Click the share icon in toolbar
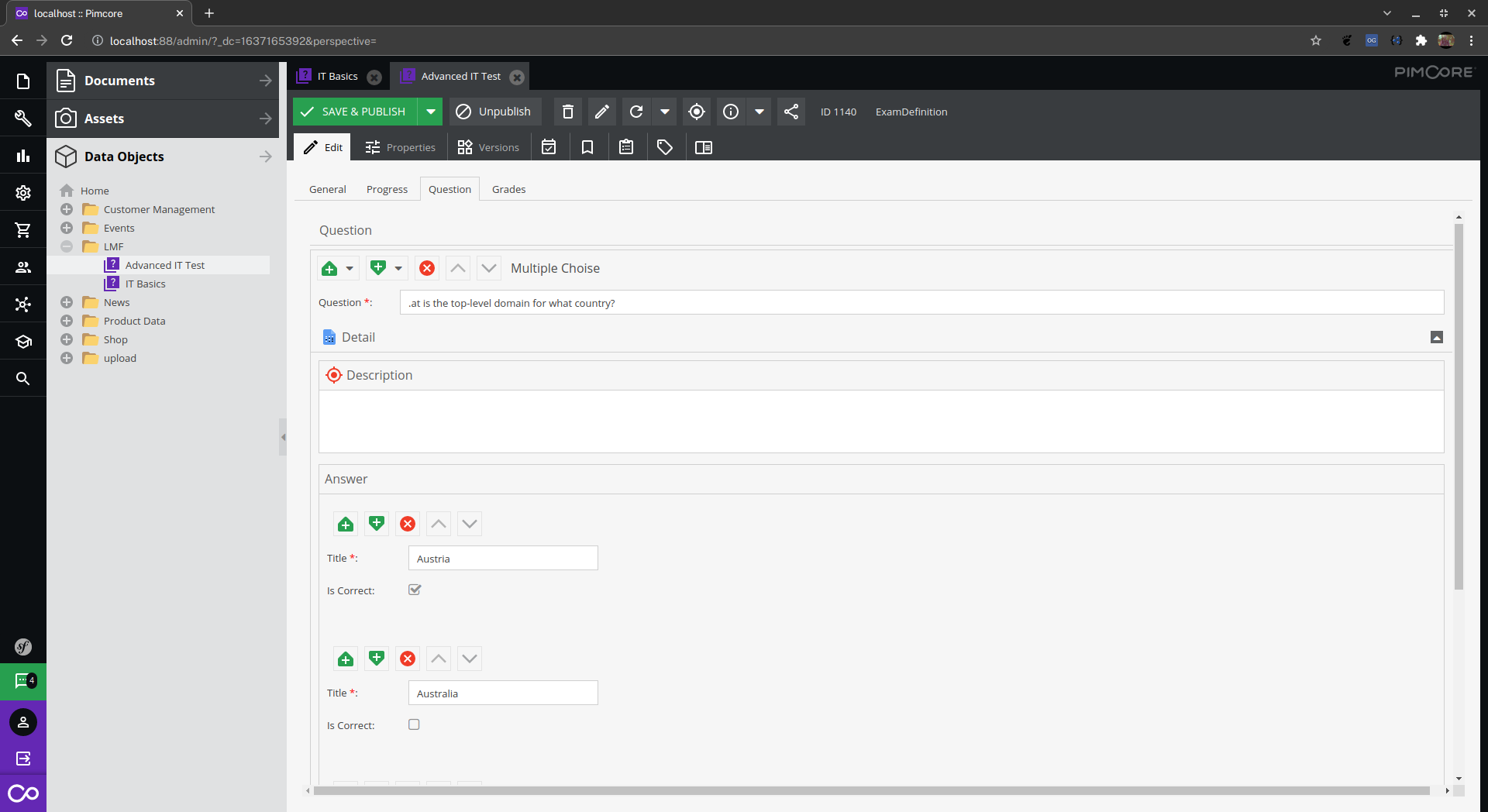This screenshot has width=1488, height=812. pos(791,112)
